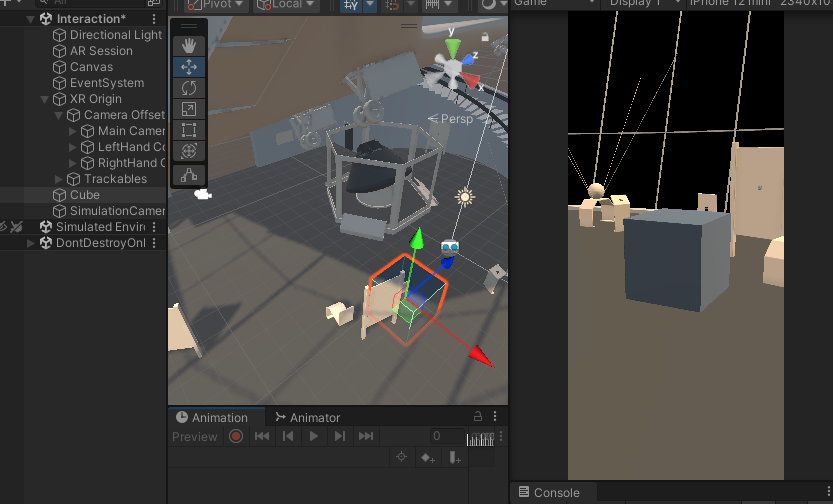This screenshot has height=504, width=833.
Task: Toggle Simulated Environment picking hand icon
Action: pos(16,227)
